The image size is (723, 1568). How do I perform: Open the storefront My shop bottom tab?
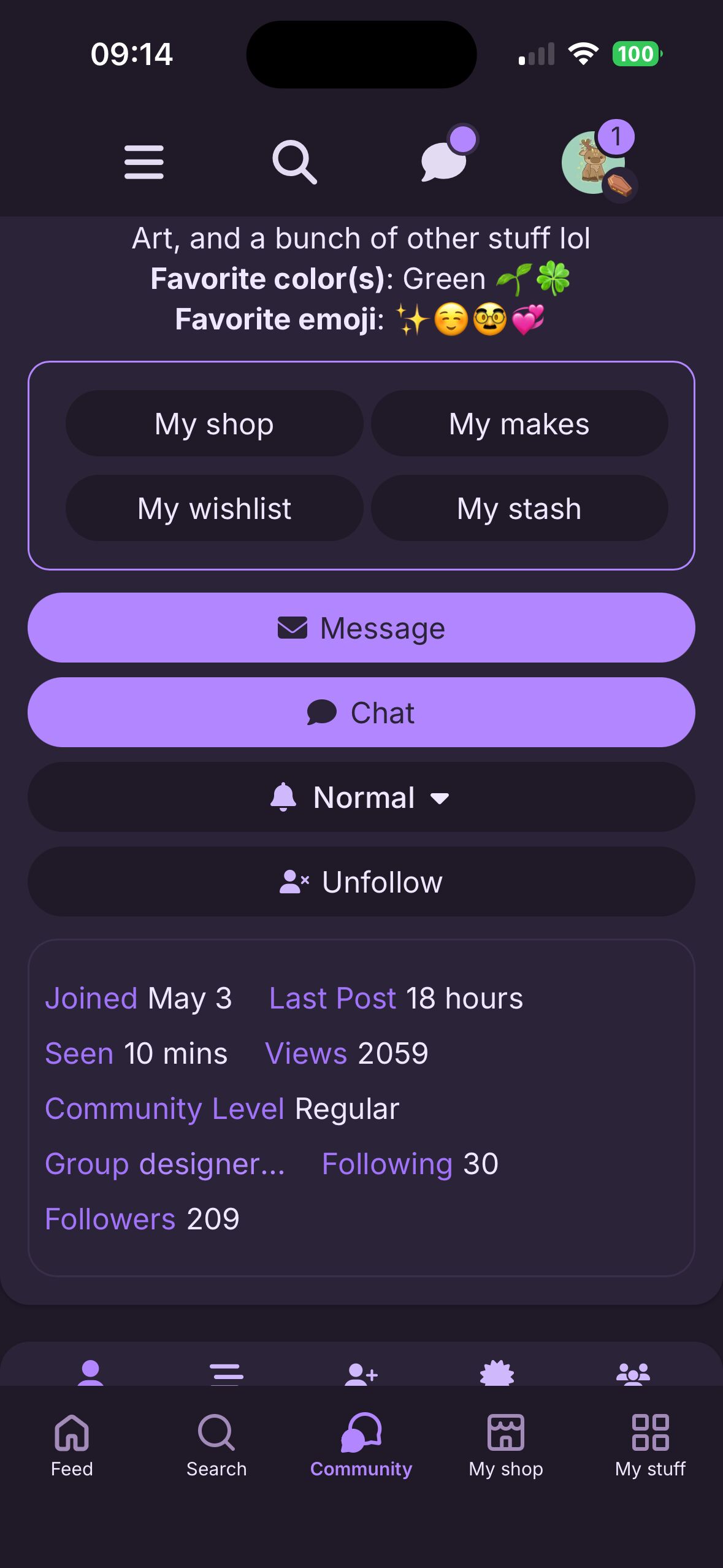(x=506, y=1443)
